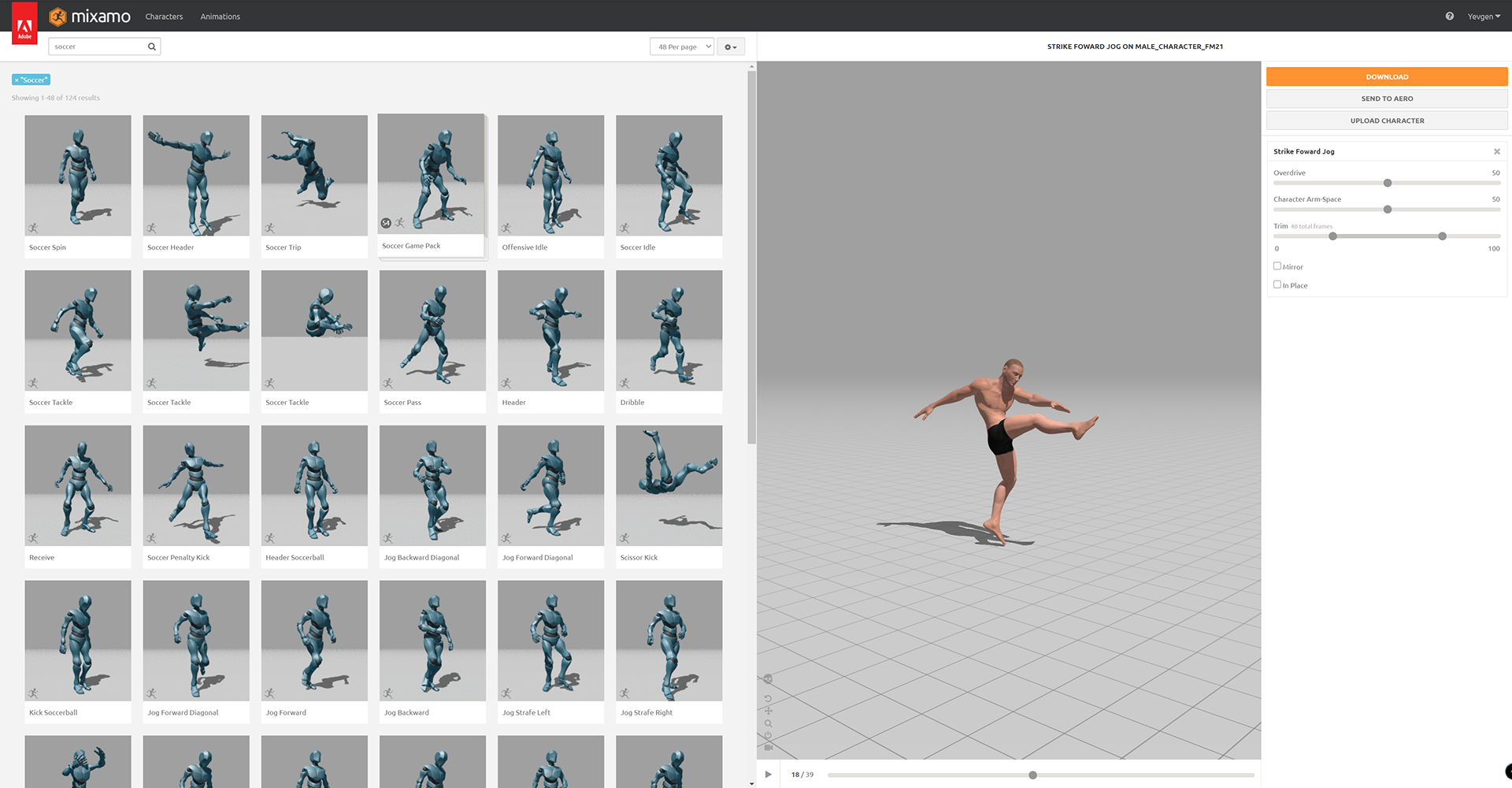Click the running figure icon on Scissor Kick
Viewport: 1512px width, 788px height.
(624, 538)
